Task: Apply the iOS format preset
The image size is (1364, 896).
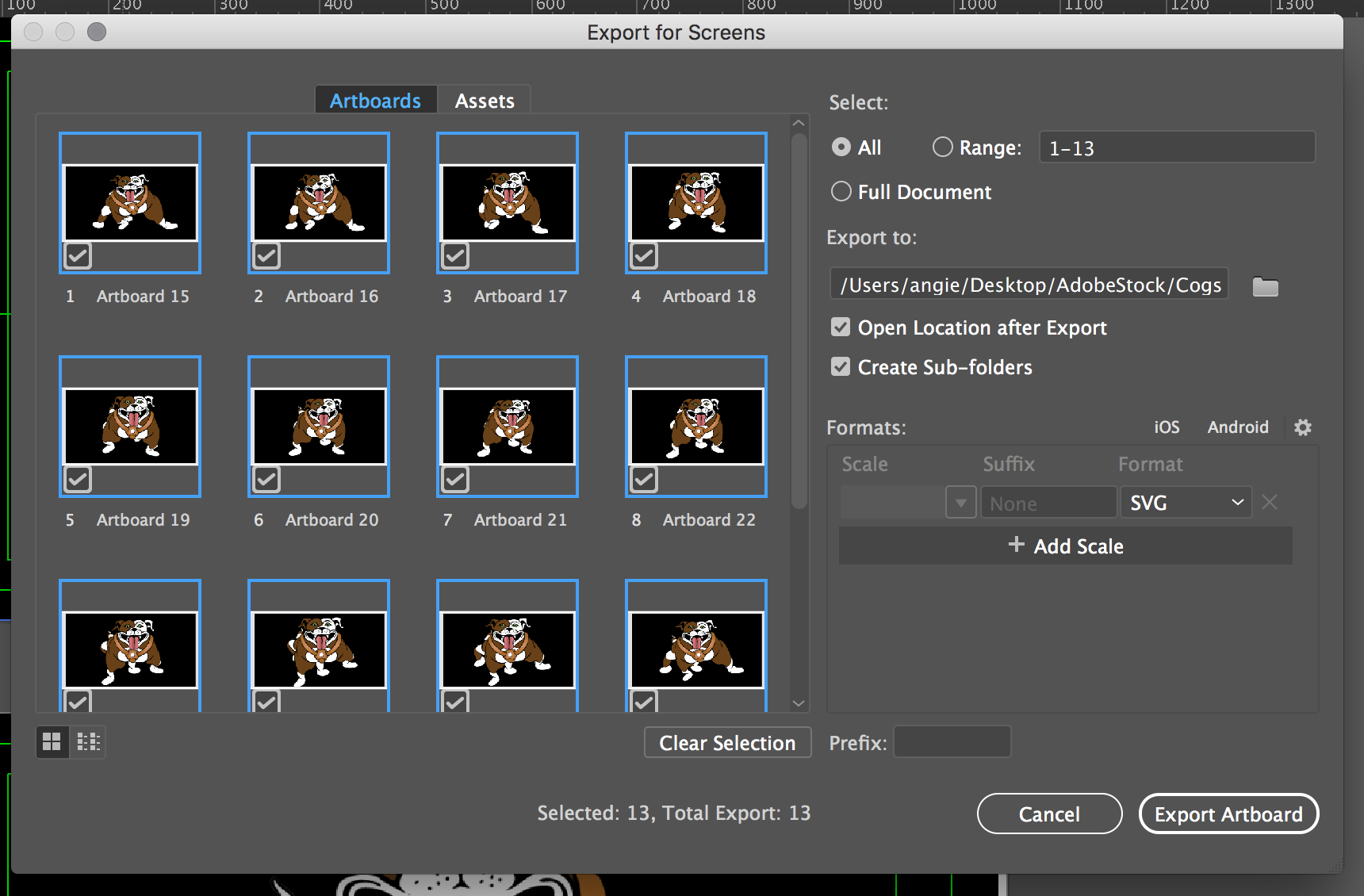Action: [1167, 427]
